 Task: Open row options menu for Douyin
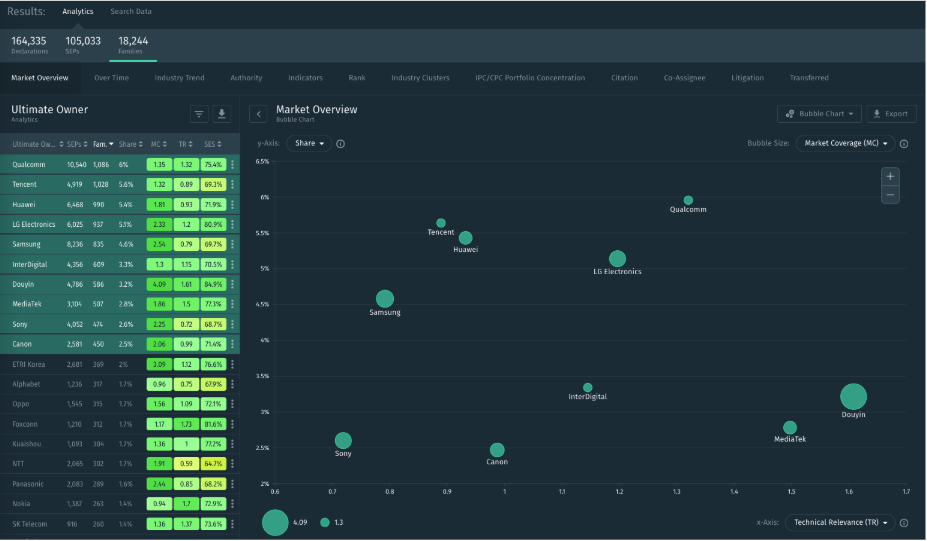click(x=232, y=284)
